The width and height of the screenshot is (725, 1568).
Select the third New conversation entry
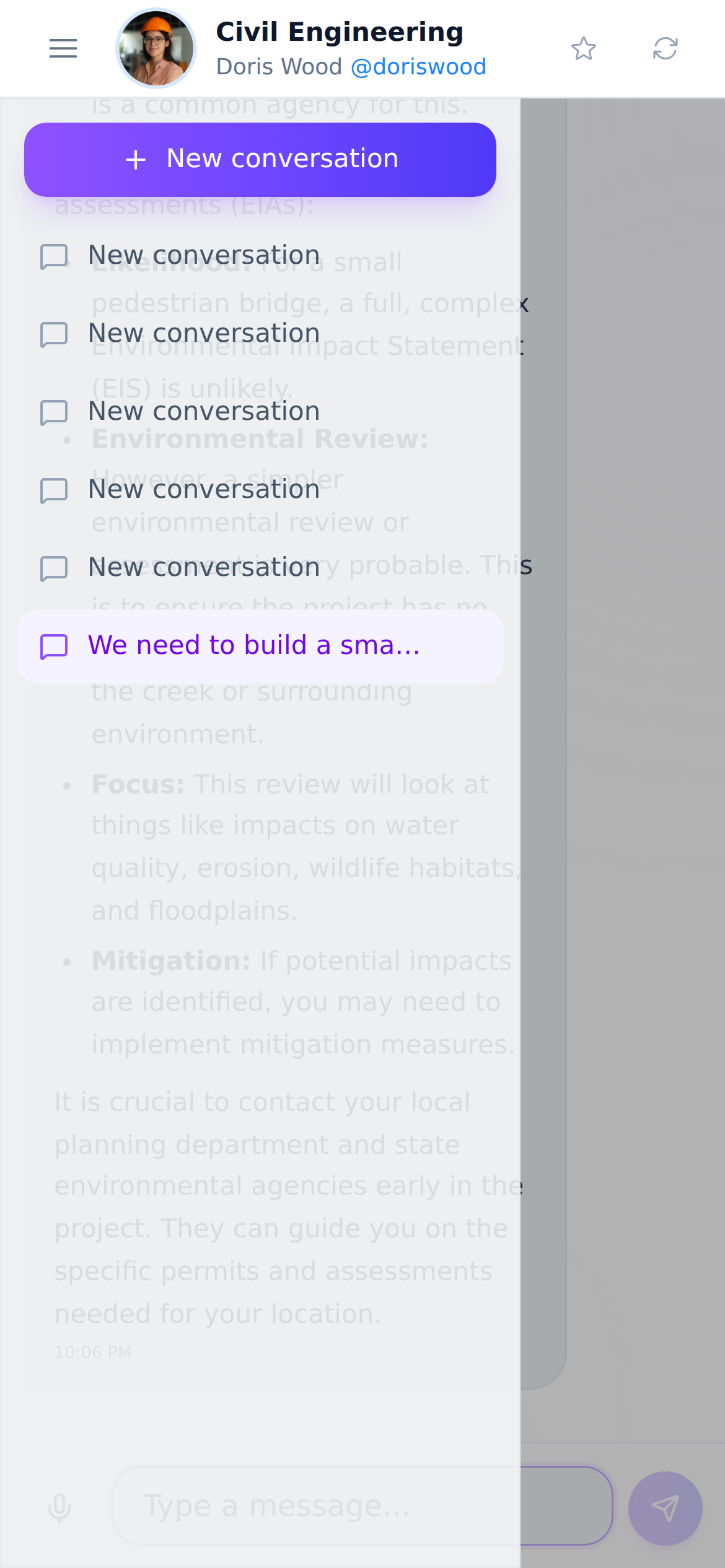pos(260,412)
